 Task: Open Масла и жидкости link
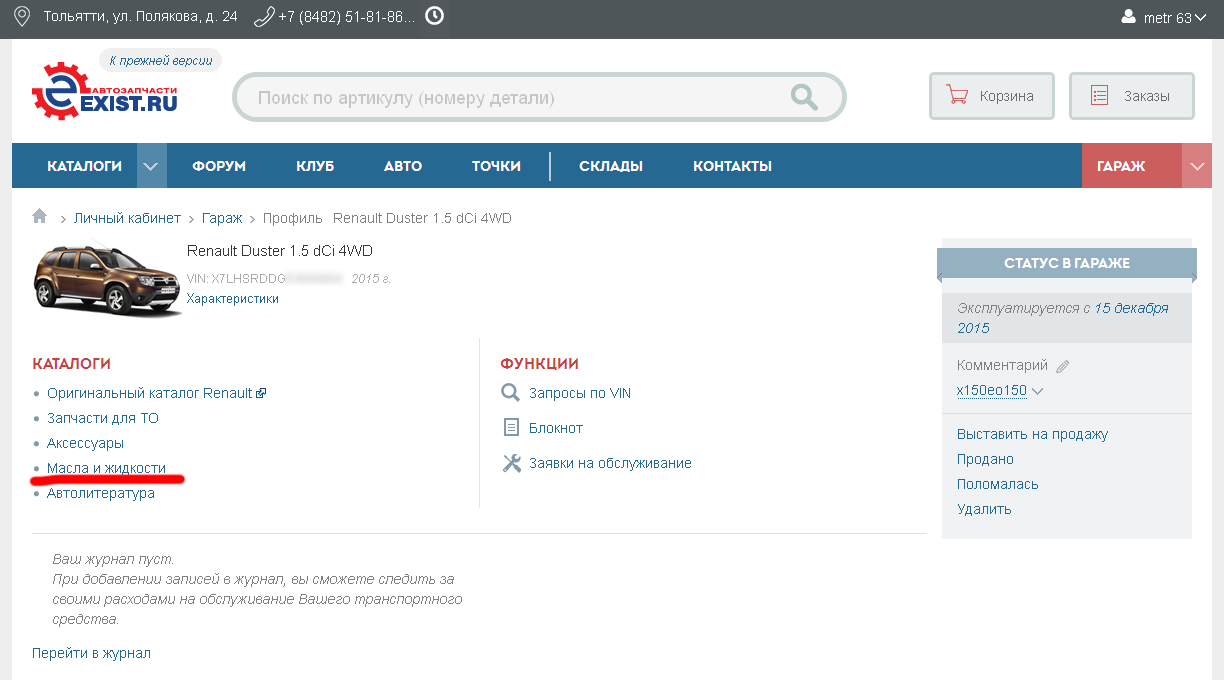(x=106, y=468)
